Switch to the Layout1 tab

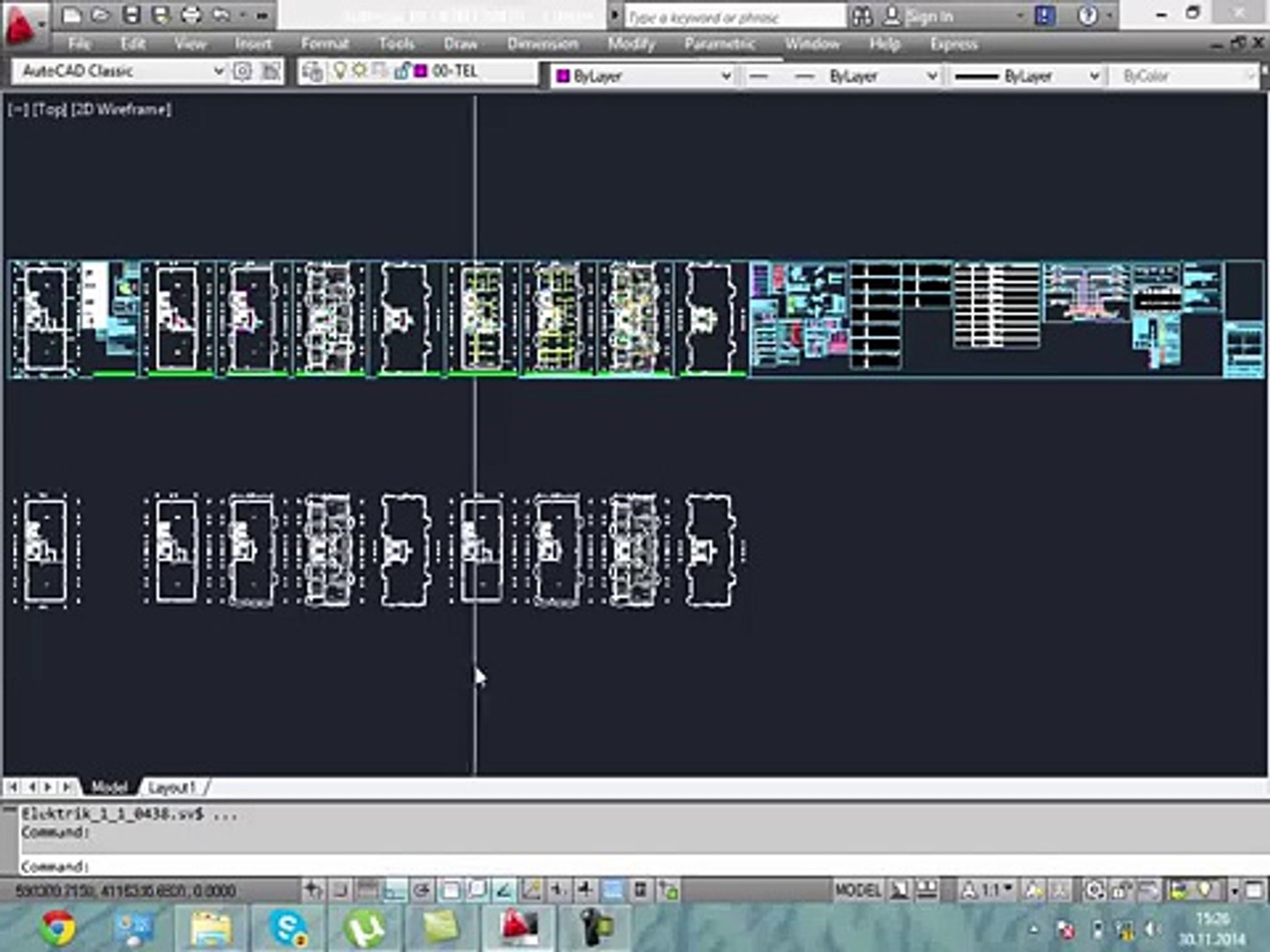171,786
